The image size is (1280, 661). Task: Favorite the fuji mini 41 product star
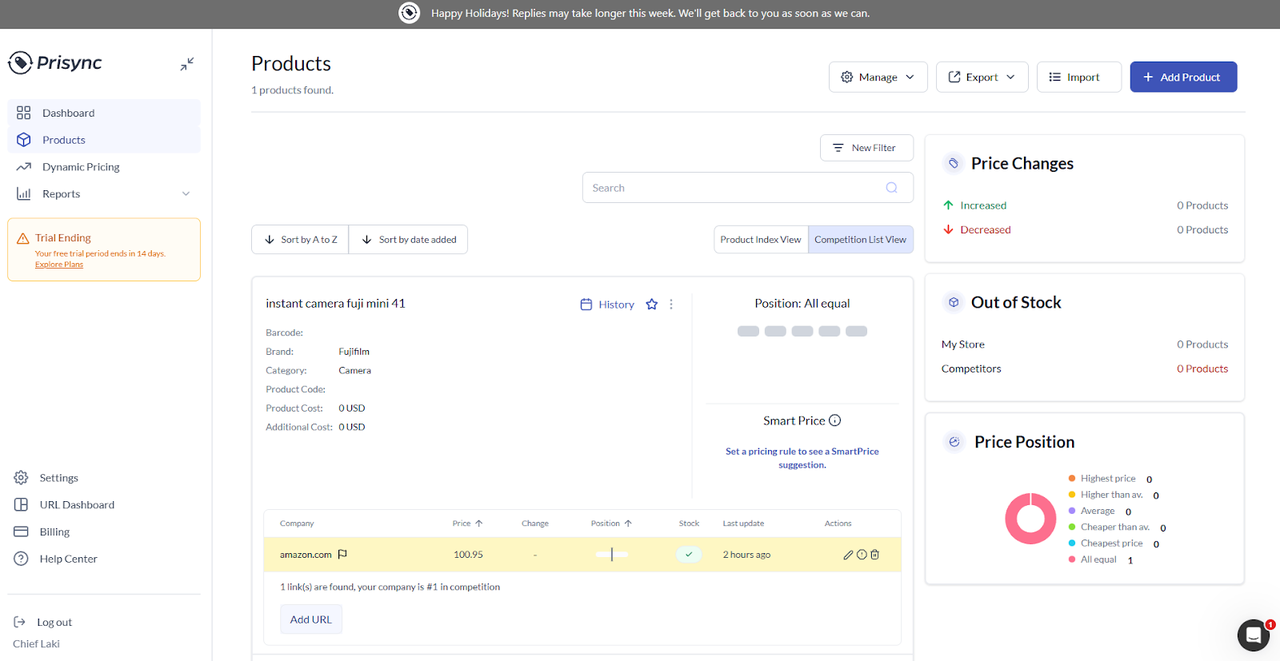click(x=651, y=304)
